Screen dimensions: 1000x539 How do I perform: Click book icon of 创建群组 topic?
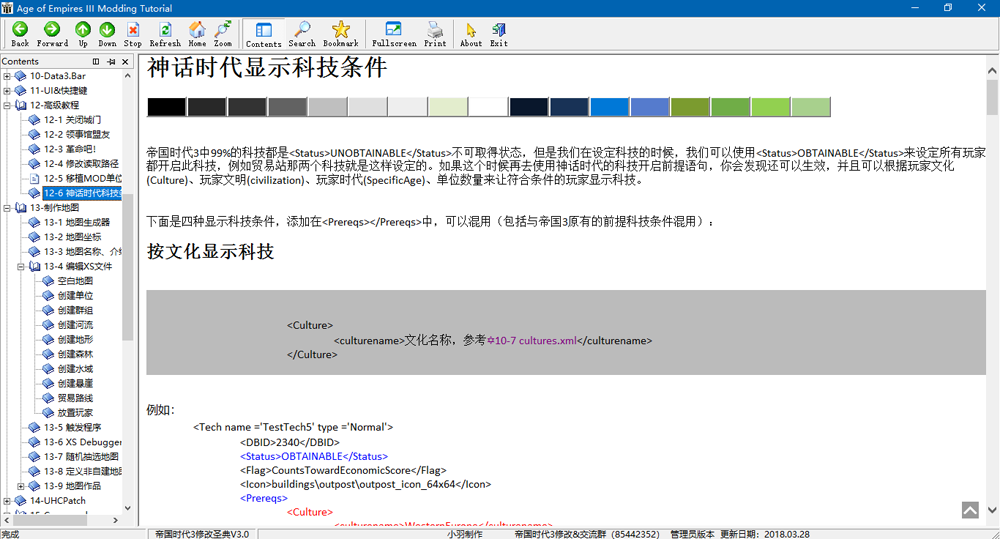point(48,311)
